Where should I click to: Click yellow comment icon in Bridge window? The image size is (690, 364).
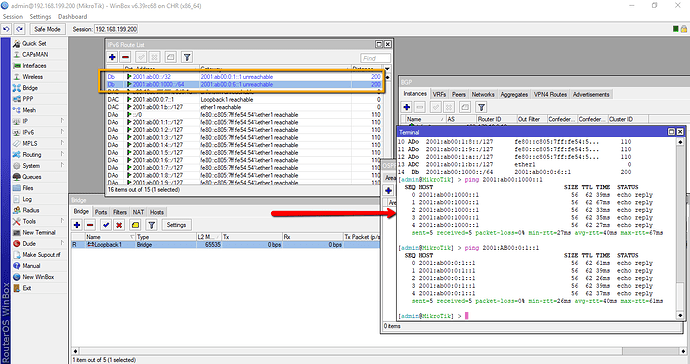135,225
